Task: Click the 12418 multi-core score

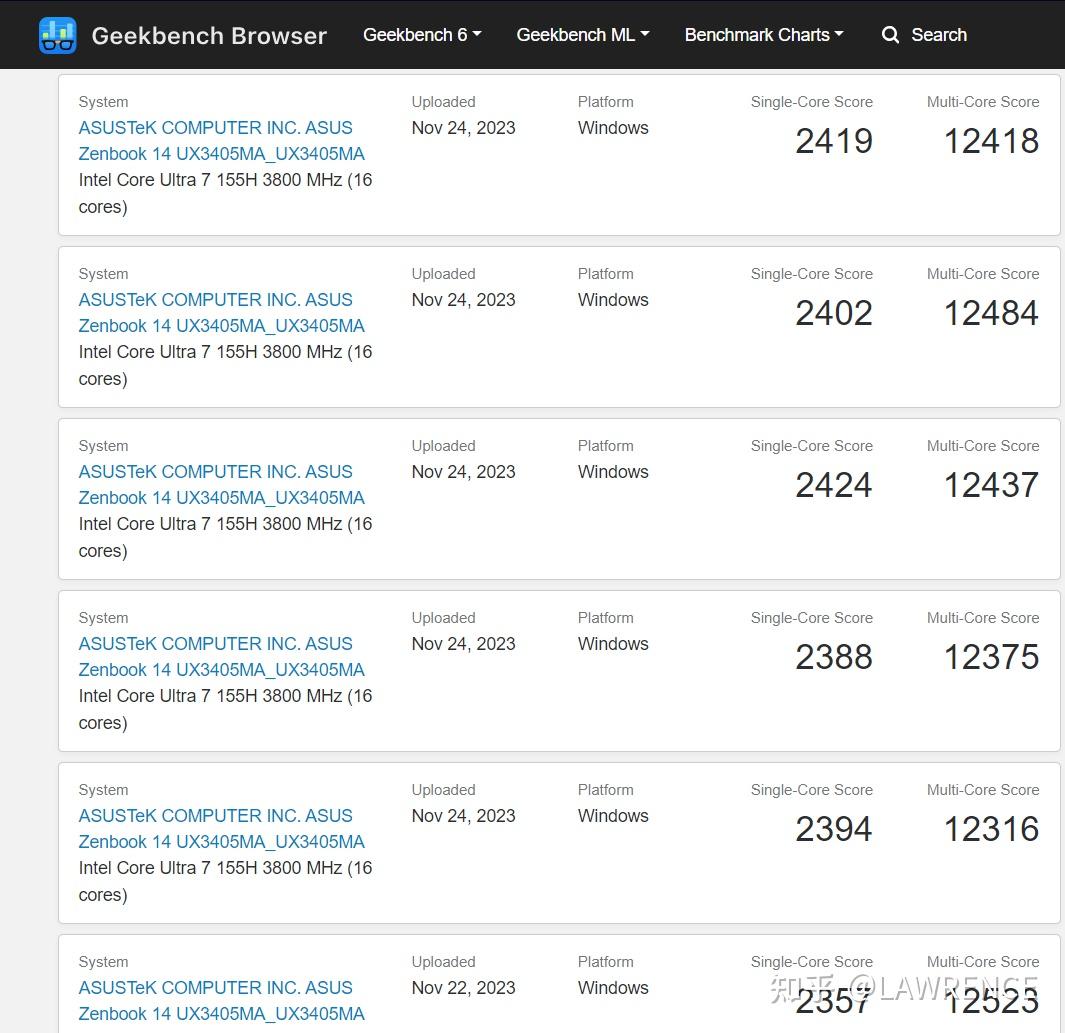Action: click(x=991, y=141)
